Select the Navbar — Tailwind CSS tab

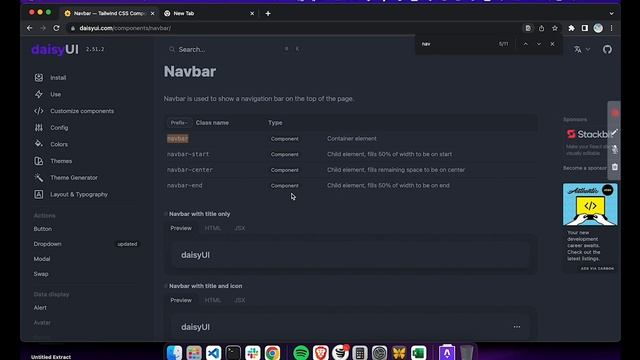[x=109, y=13]
